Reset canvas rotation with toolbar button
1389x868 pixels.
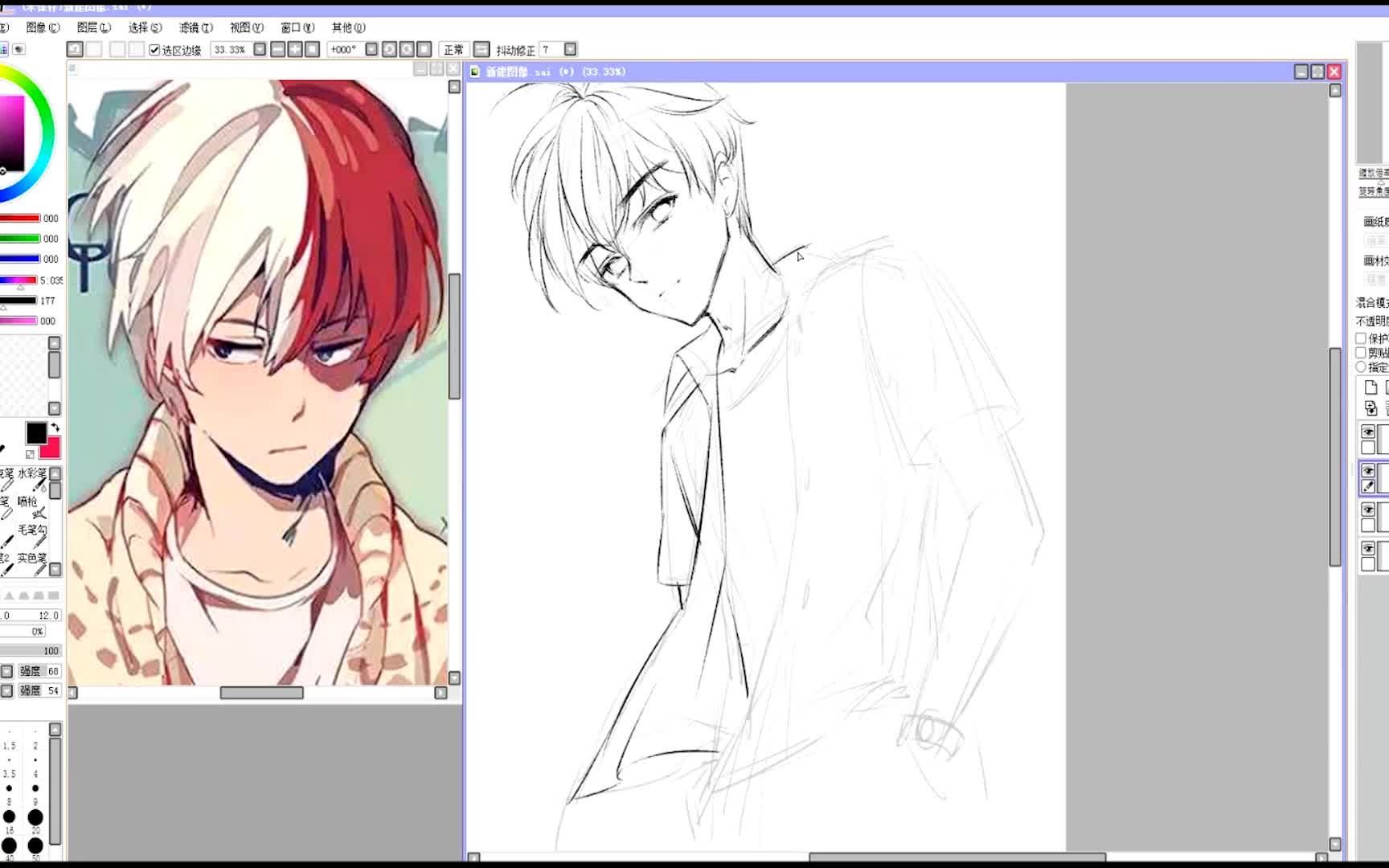(424, 49)
